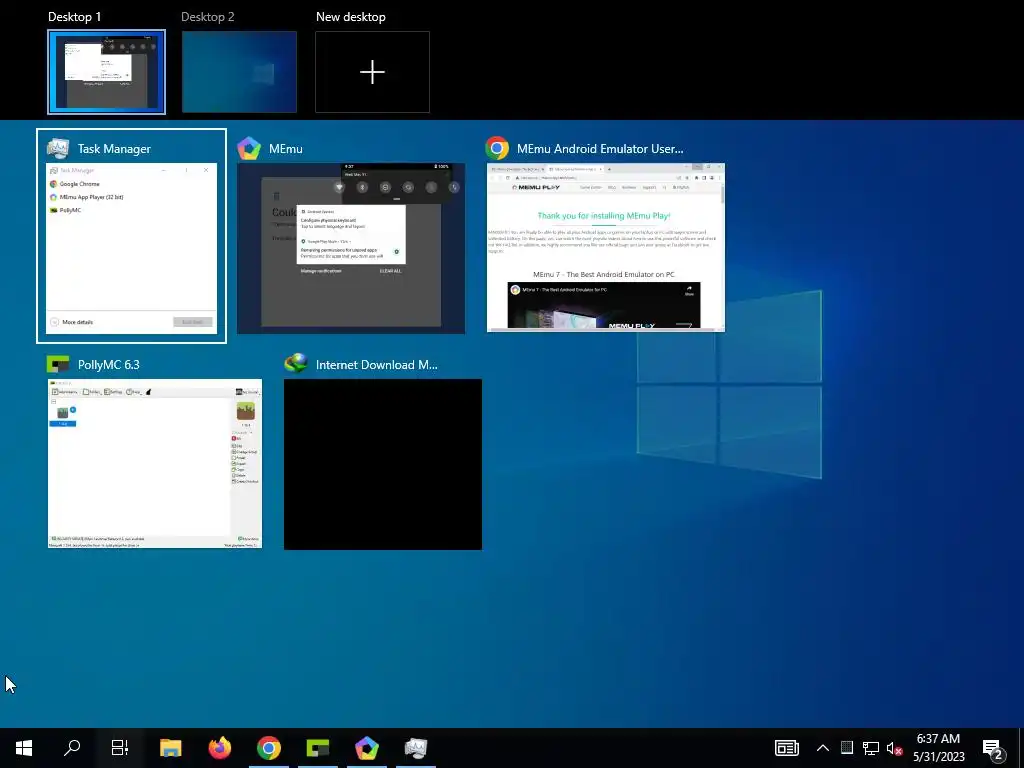Click the MEmu hexagon icon in window title
1024x768 pixels.
pyautogui.click(x=249, y=149)
